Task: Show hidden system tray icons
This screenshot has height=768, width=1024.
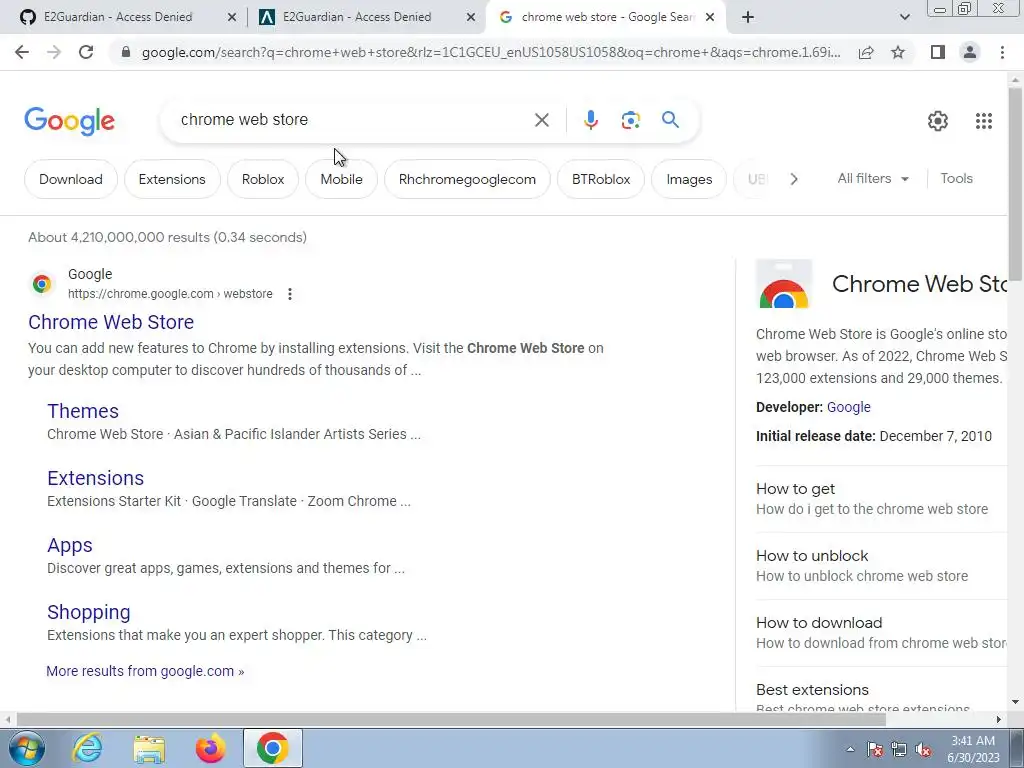Action: pyautogui.click(x=850, y=749)
